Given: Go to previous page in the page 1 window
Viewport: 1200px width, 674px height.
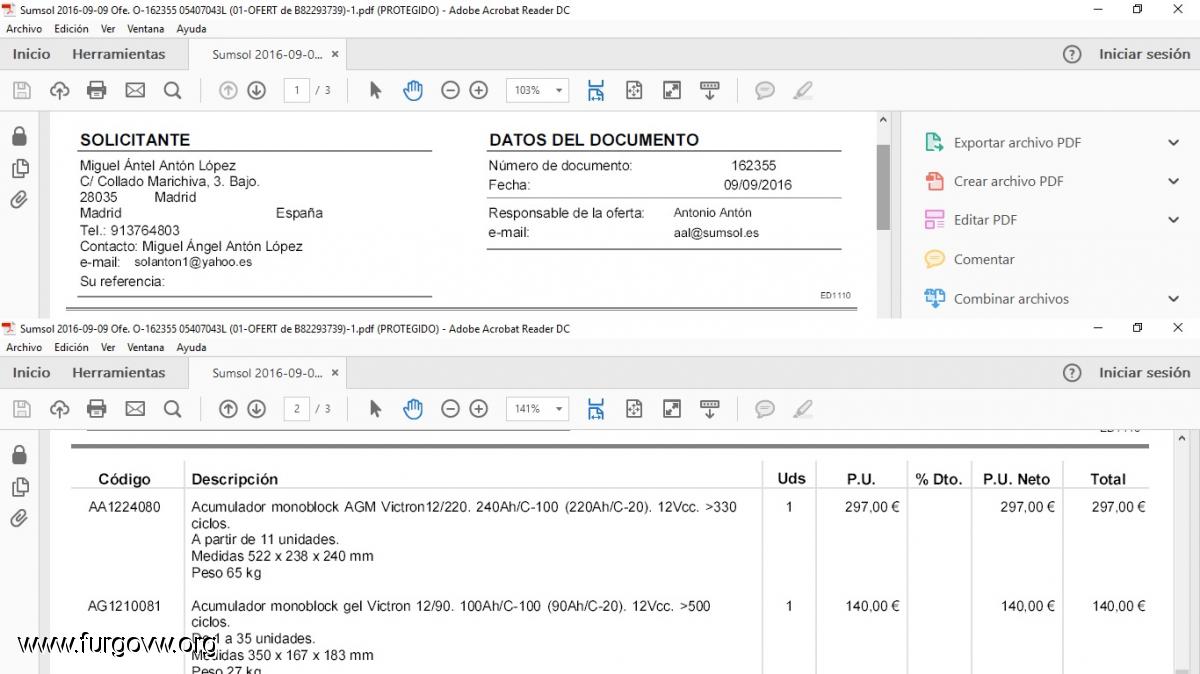Looking at the screenshot, I should (228, 91).
